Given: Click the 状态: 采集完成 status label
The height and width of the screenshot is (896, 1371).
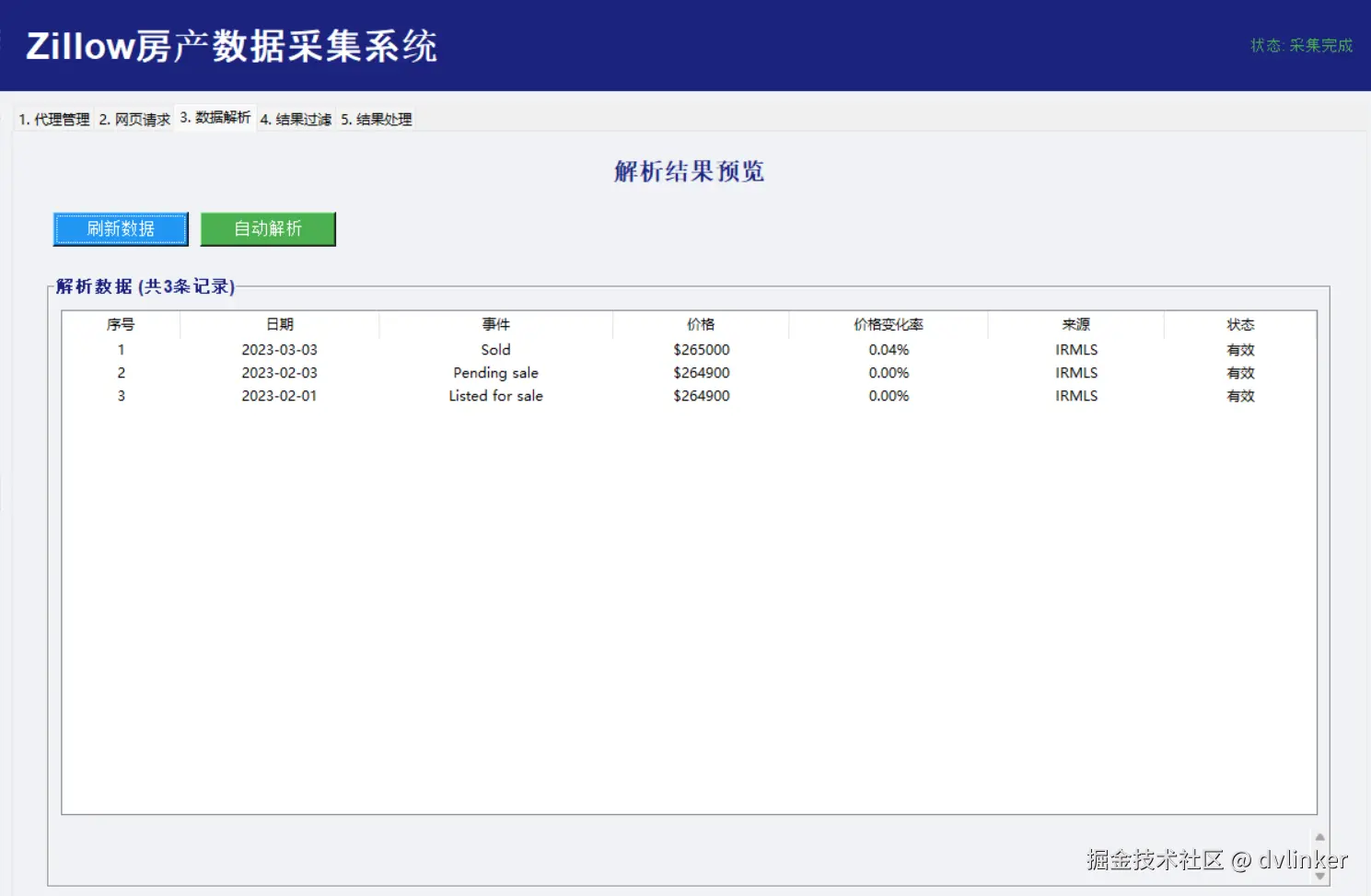Looking at the screenshot, I should pyautogui.click(x=1301, y=45).
